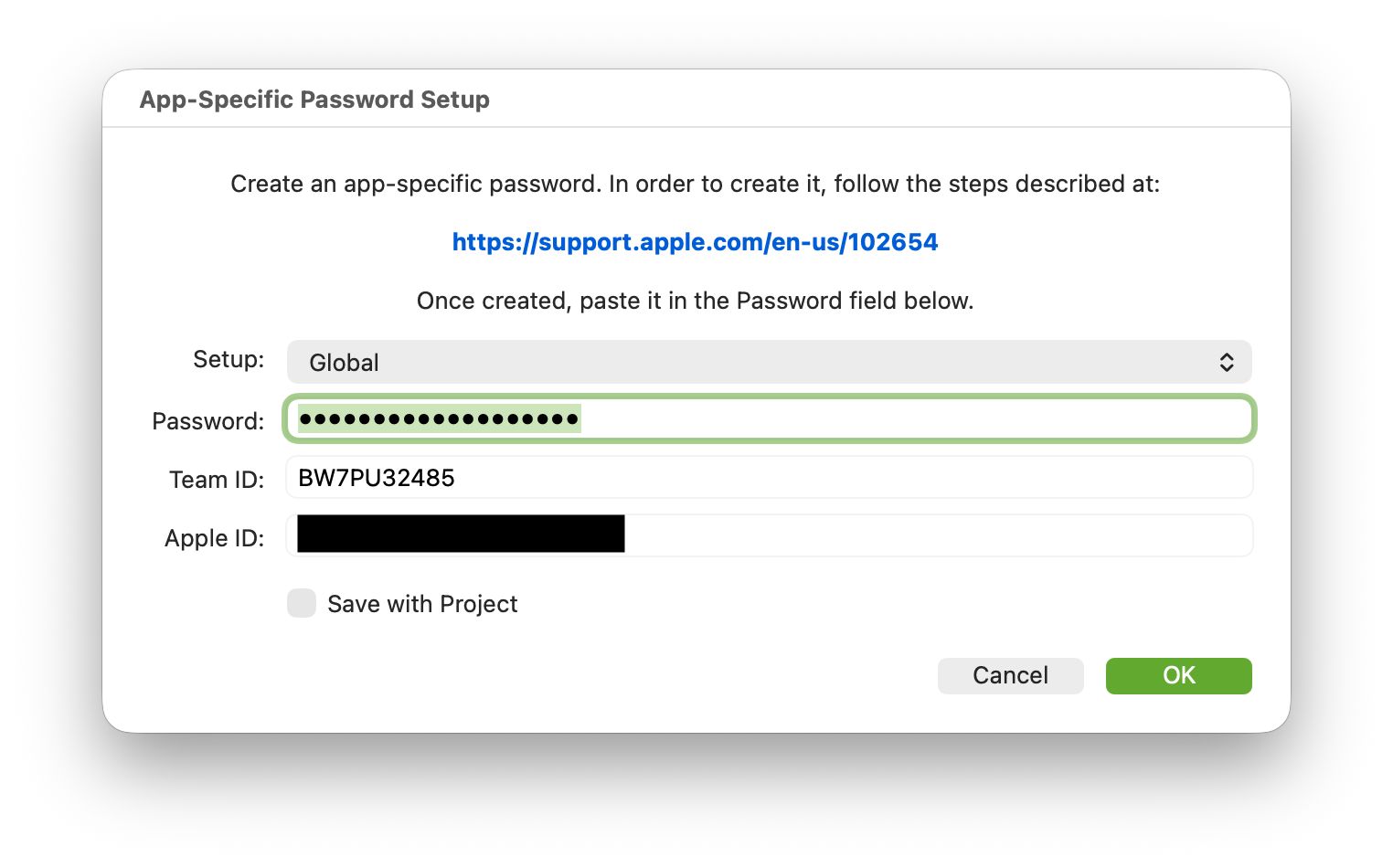Click the 'Apple ID:' label

click(x=214, y=538)
